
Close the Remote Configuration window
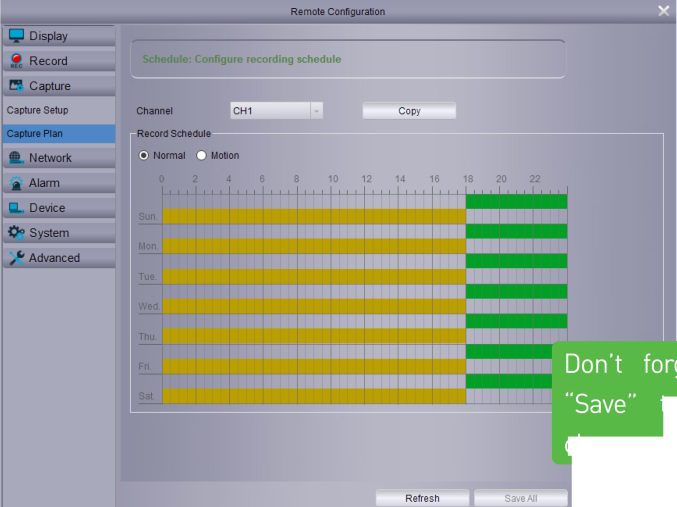664,11
